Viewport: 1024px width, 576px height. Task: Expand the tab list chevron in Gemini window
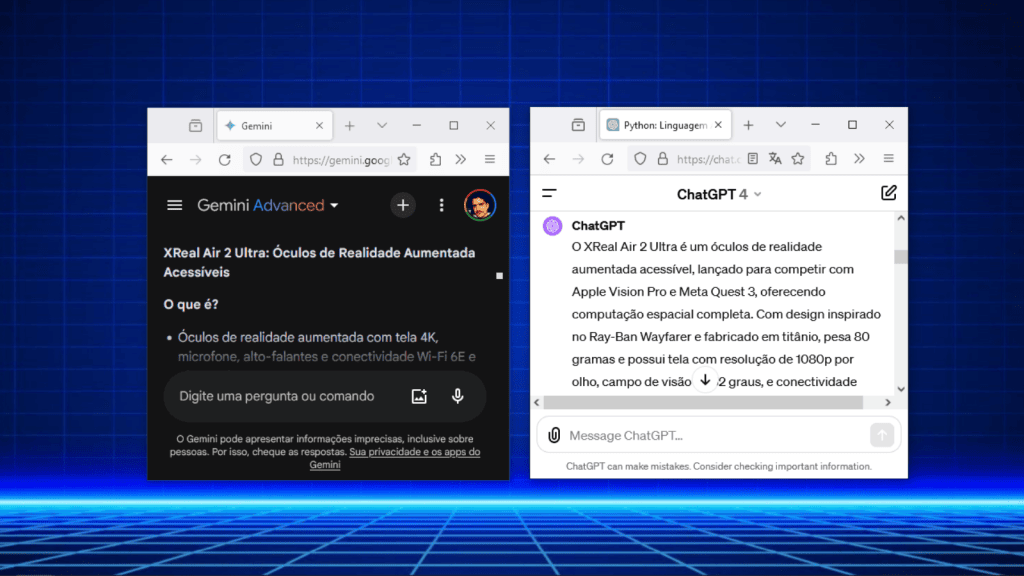click(x=382, y=126)
